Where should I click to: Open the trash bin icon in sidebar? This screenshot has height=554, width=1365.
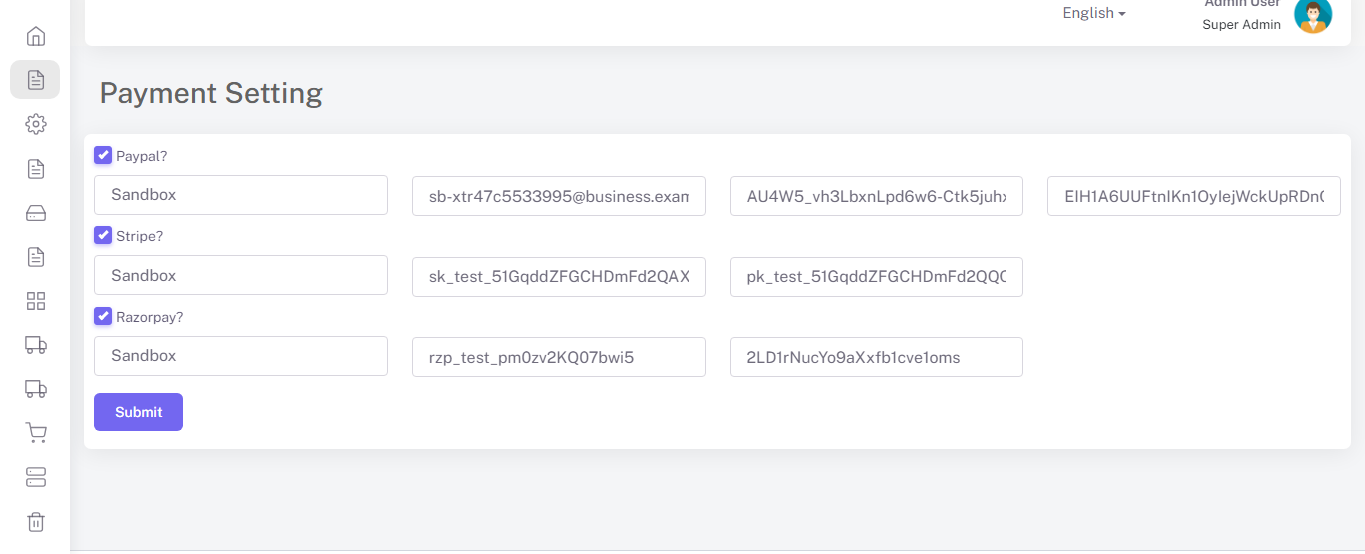tap(35, 521)
